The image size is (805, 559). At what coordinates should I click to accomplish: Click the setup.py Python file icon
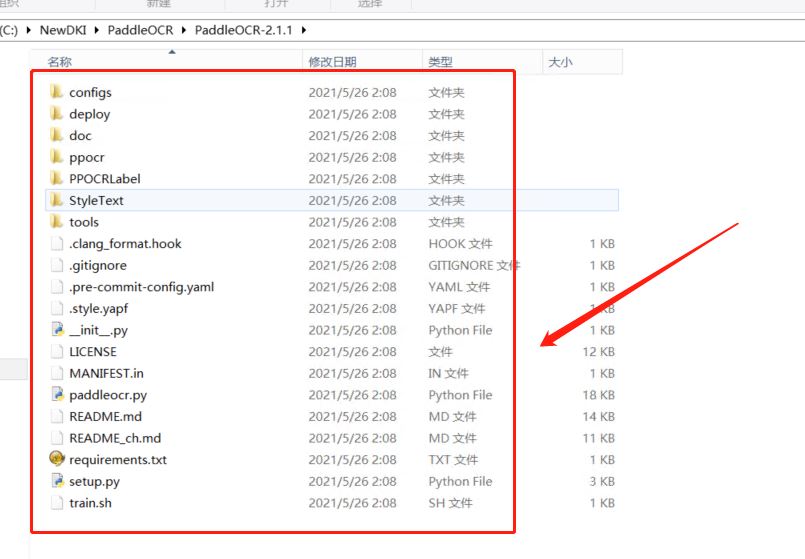57,480
